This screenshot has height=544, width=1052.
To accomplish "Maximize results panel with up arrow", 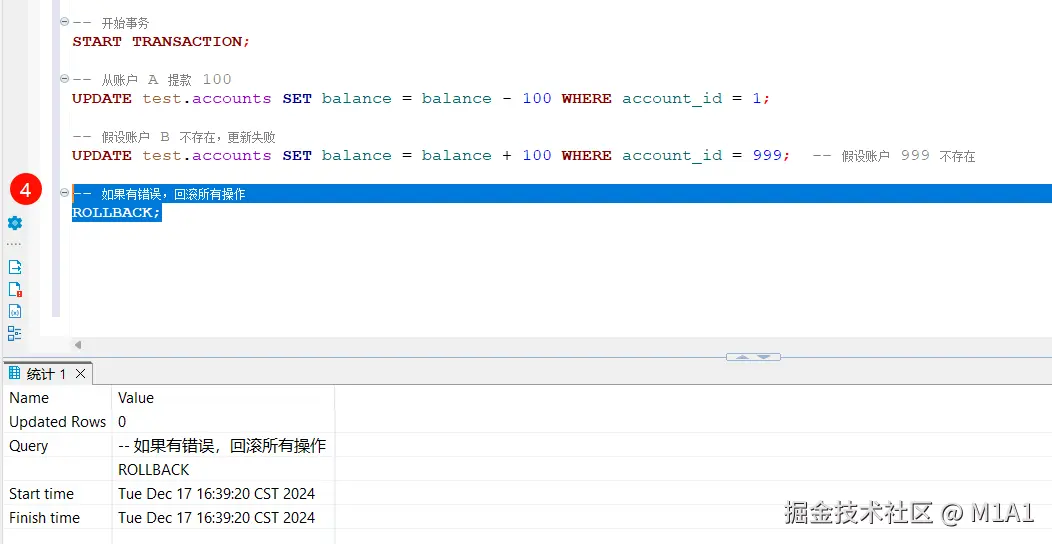I will (742, 357).
